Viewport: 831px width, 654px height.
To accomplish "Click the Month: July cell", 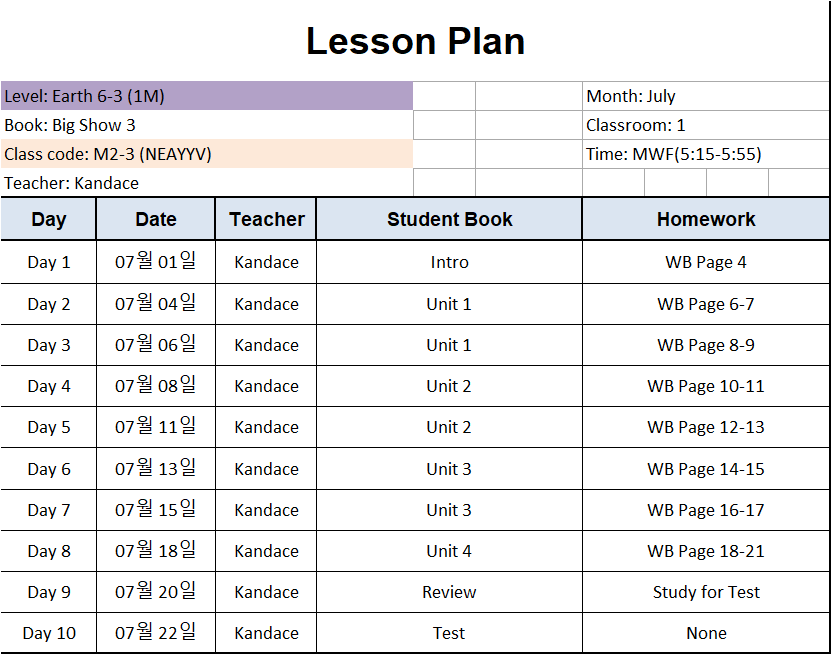I will click(x=706, y=96).
